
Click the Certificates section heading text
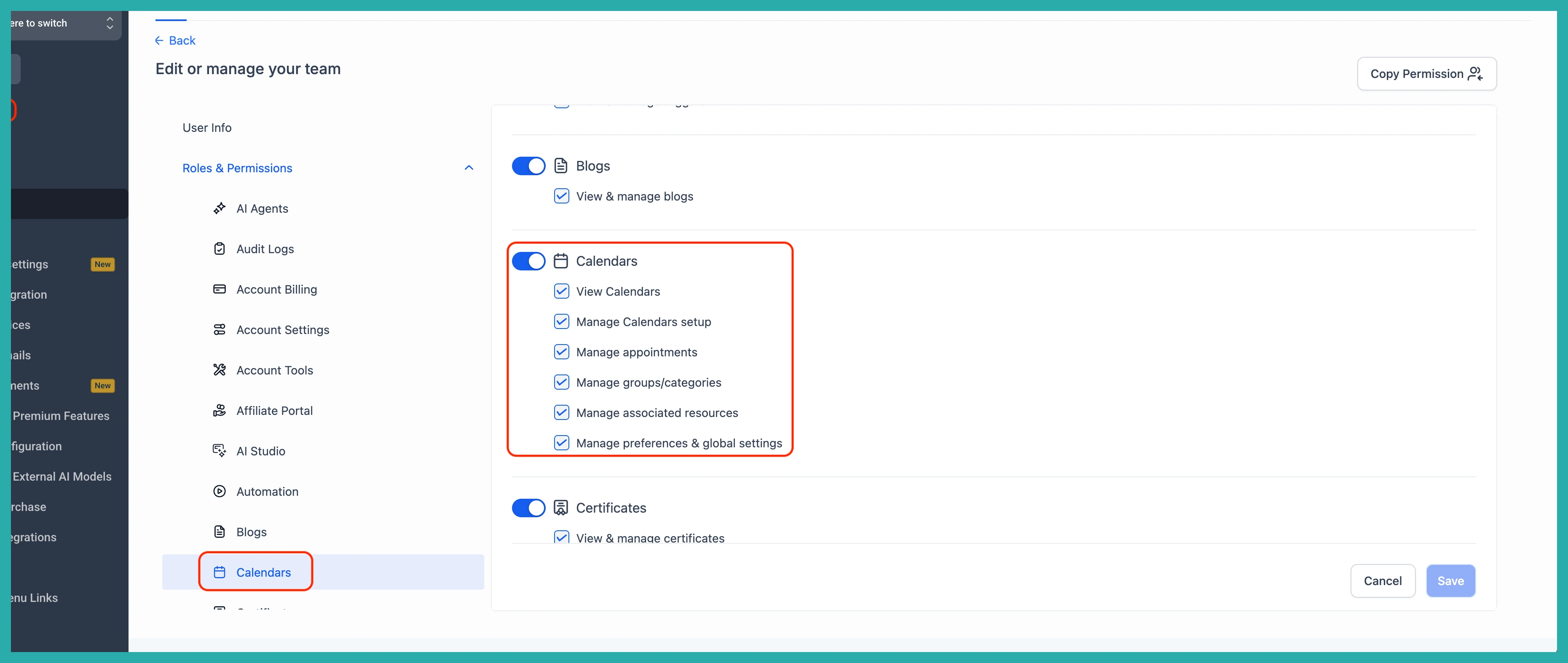point(611,508)
